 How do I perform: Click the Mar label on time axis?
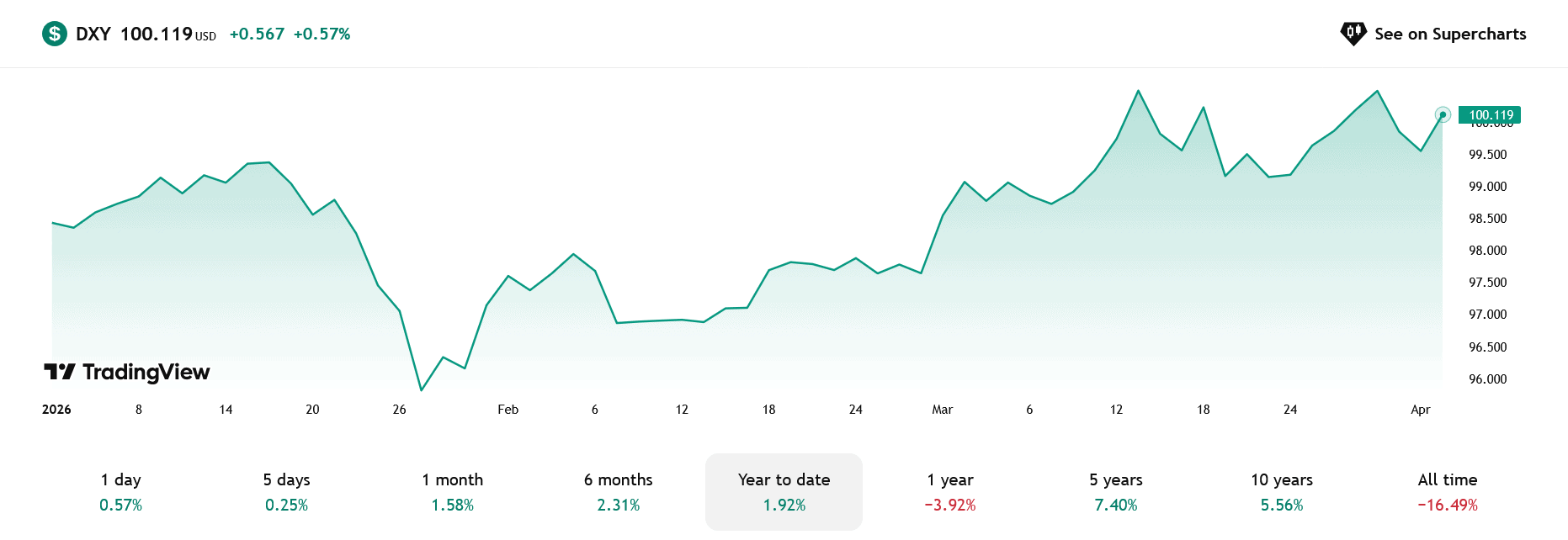(x=942, y=410)
